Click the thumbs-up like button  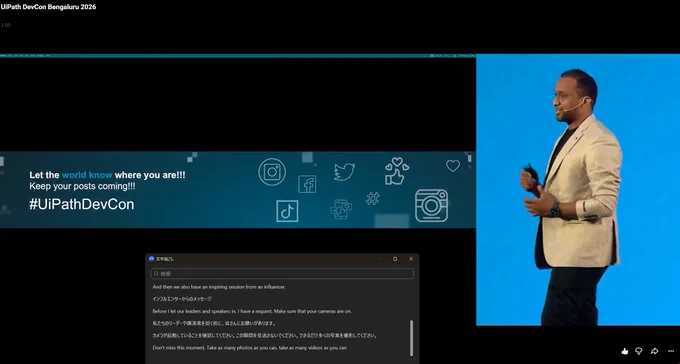[x=624, y=351]
